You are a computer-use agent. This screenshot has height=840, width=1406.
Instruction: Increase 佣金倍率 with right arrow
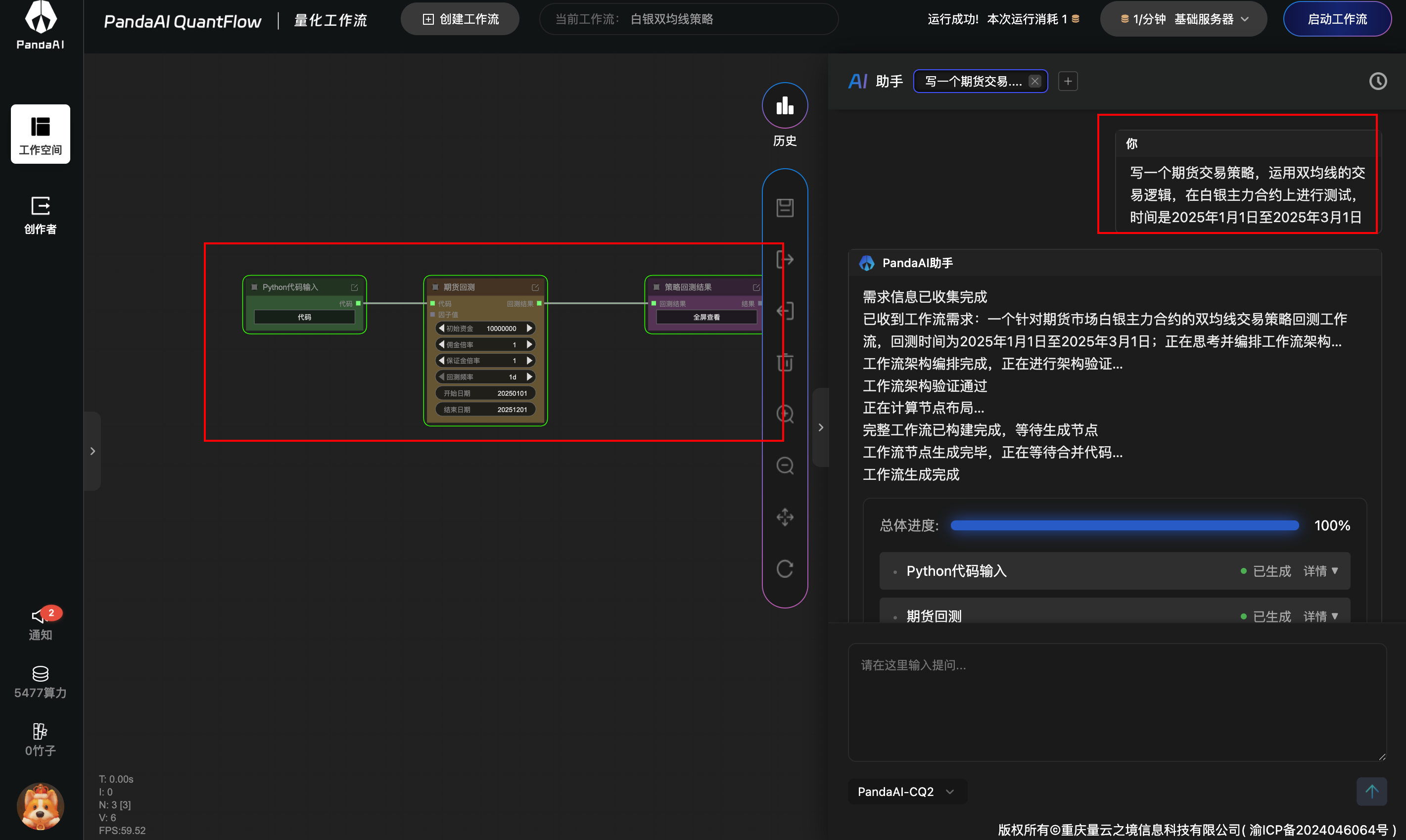coord(529,344)
